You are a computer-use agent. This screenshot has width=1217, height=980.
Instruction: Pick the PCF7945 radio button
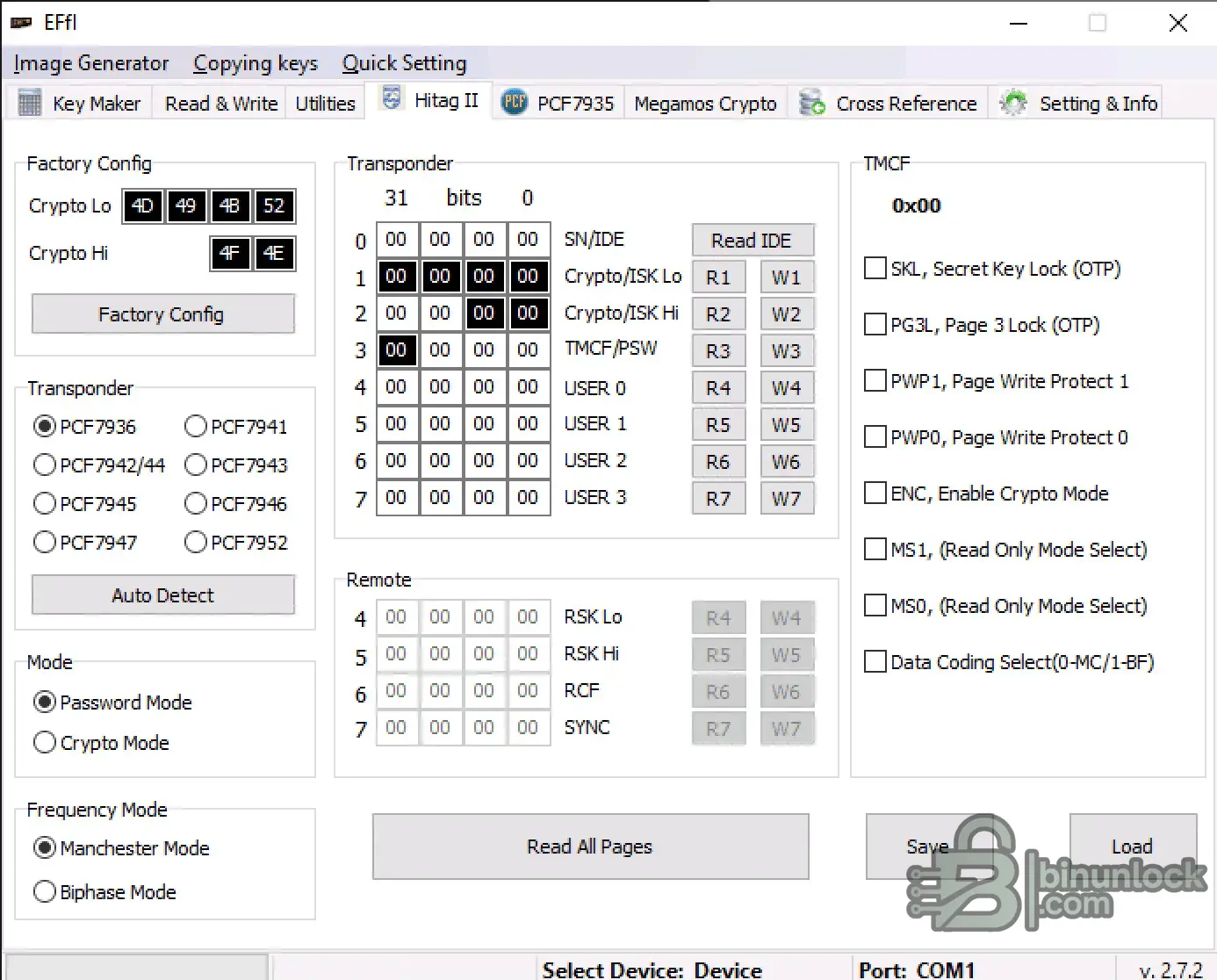point(45,504)
